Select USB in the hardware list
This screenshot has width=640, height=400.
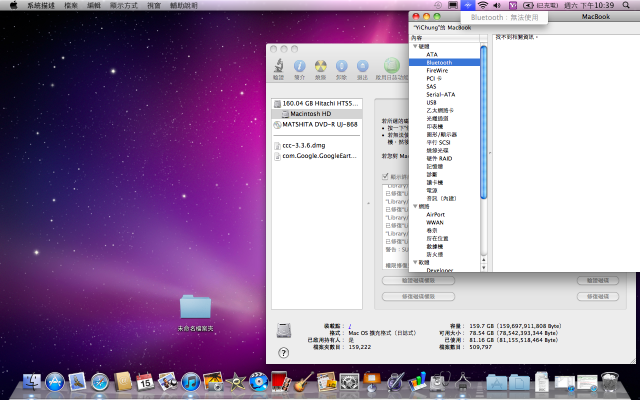[x=431, y=102]
